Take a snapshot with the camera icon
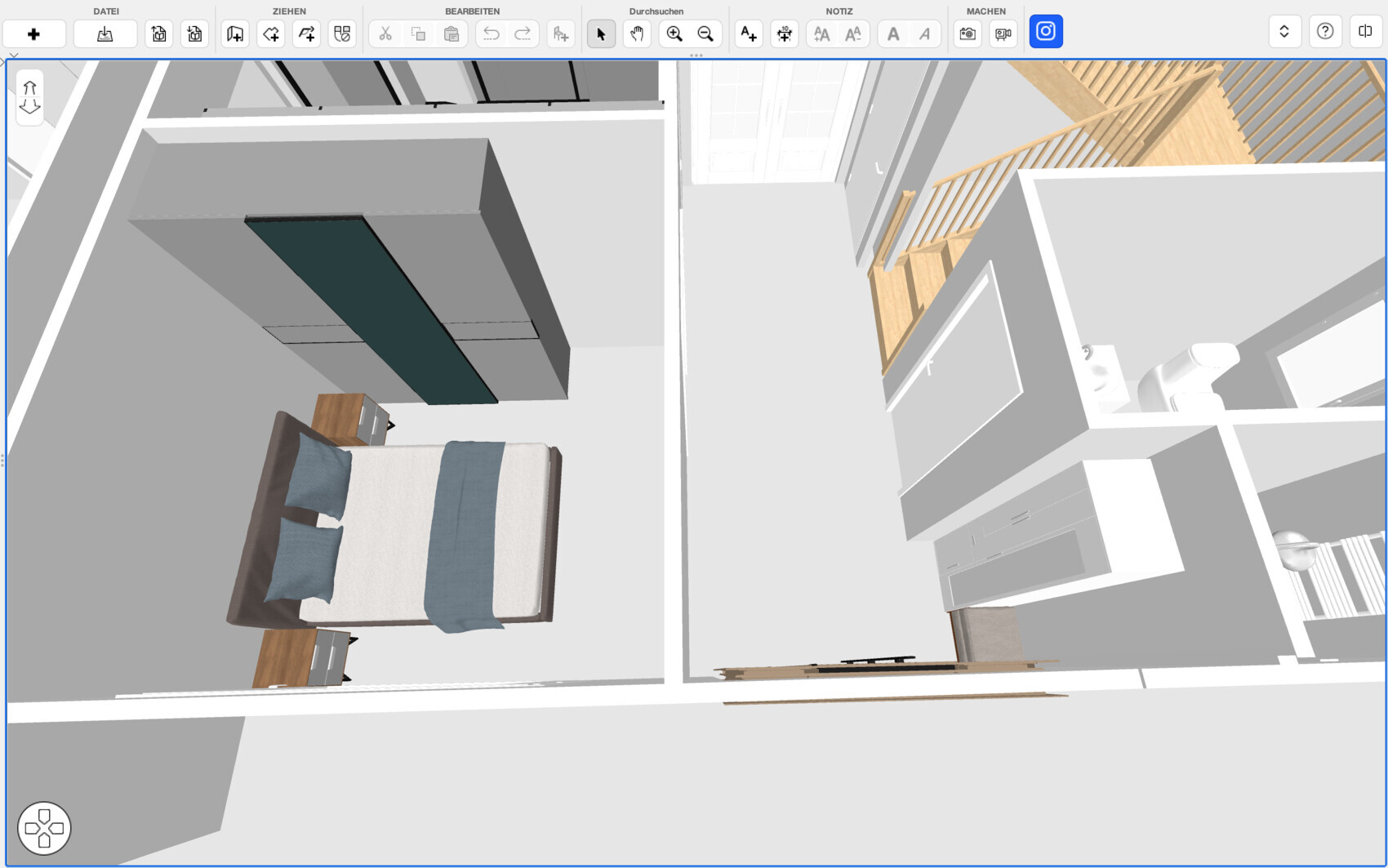 tap(968, 34)
